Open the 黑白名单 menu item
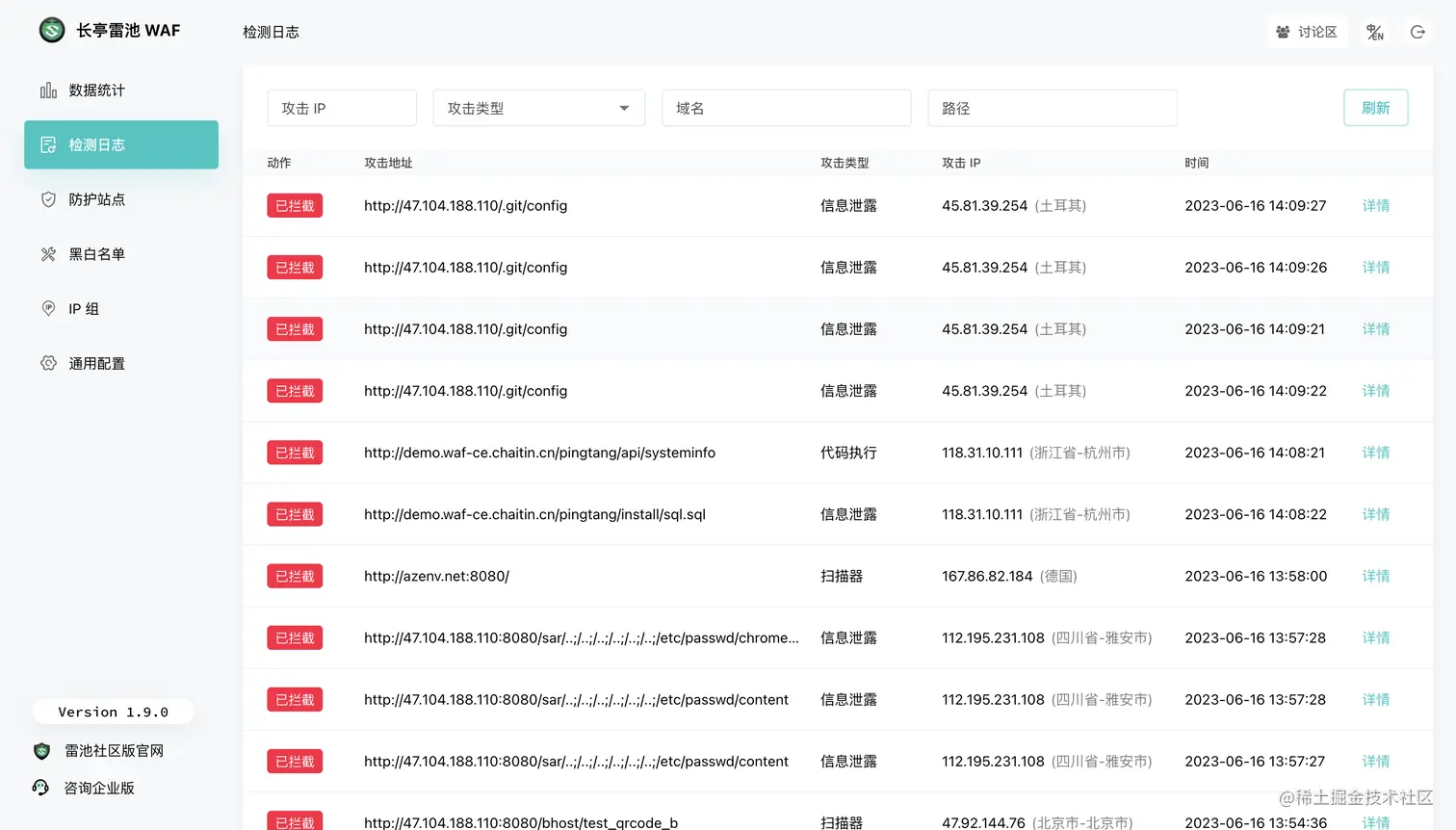 [x=121, y=254]
